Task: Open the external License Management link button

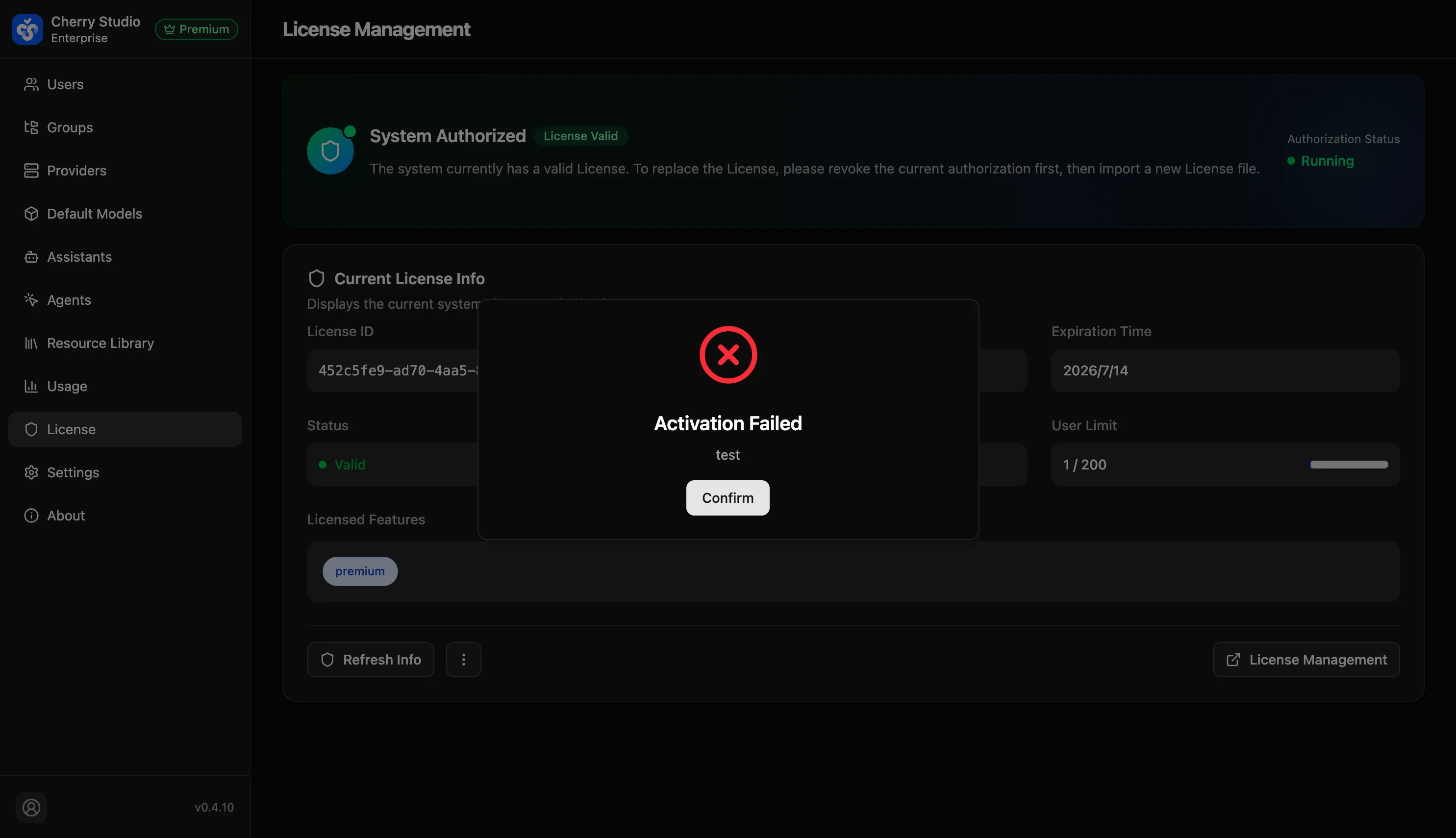Action: [x=1306, y=660]
